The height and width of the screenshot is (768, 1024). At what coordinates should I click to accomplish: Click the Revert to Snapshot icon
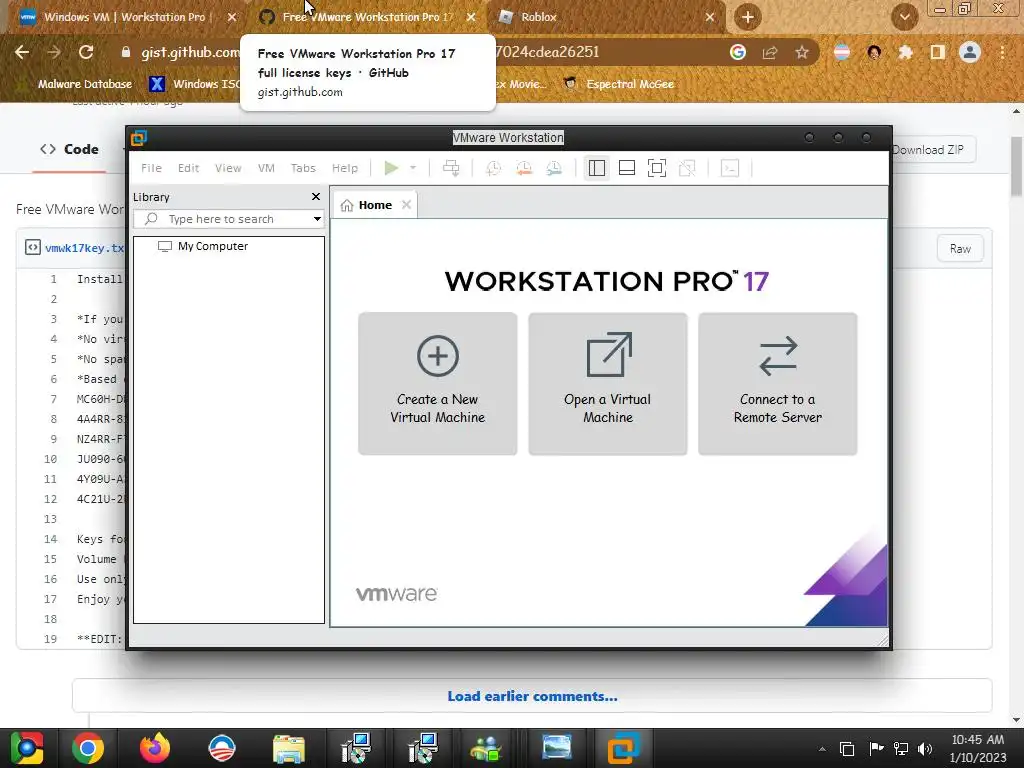524,168
